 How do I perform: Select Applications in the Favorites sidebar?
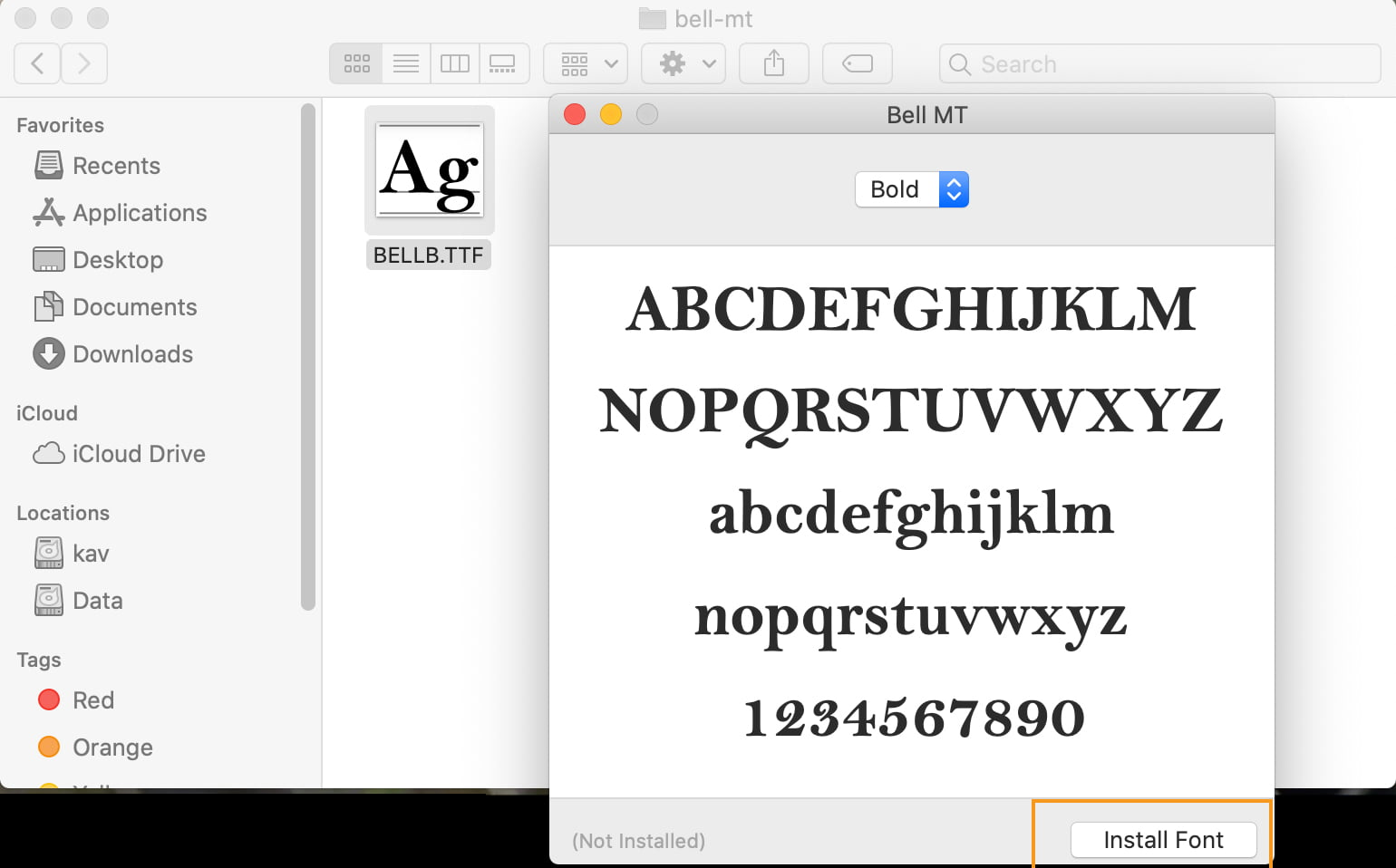[x=140, y=213]
